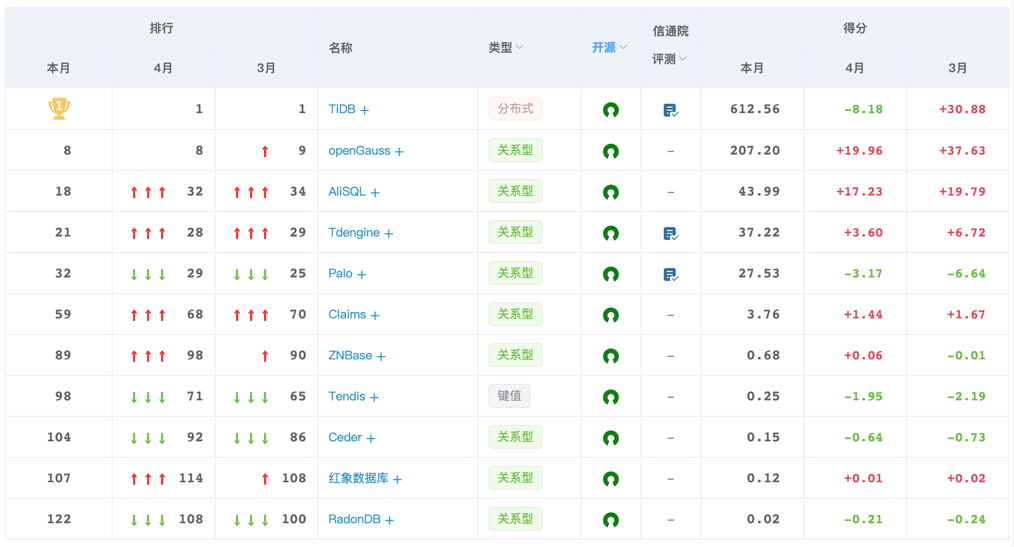
Task: Click the open-source icon in TiDB row
Action: [611, 110]
